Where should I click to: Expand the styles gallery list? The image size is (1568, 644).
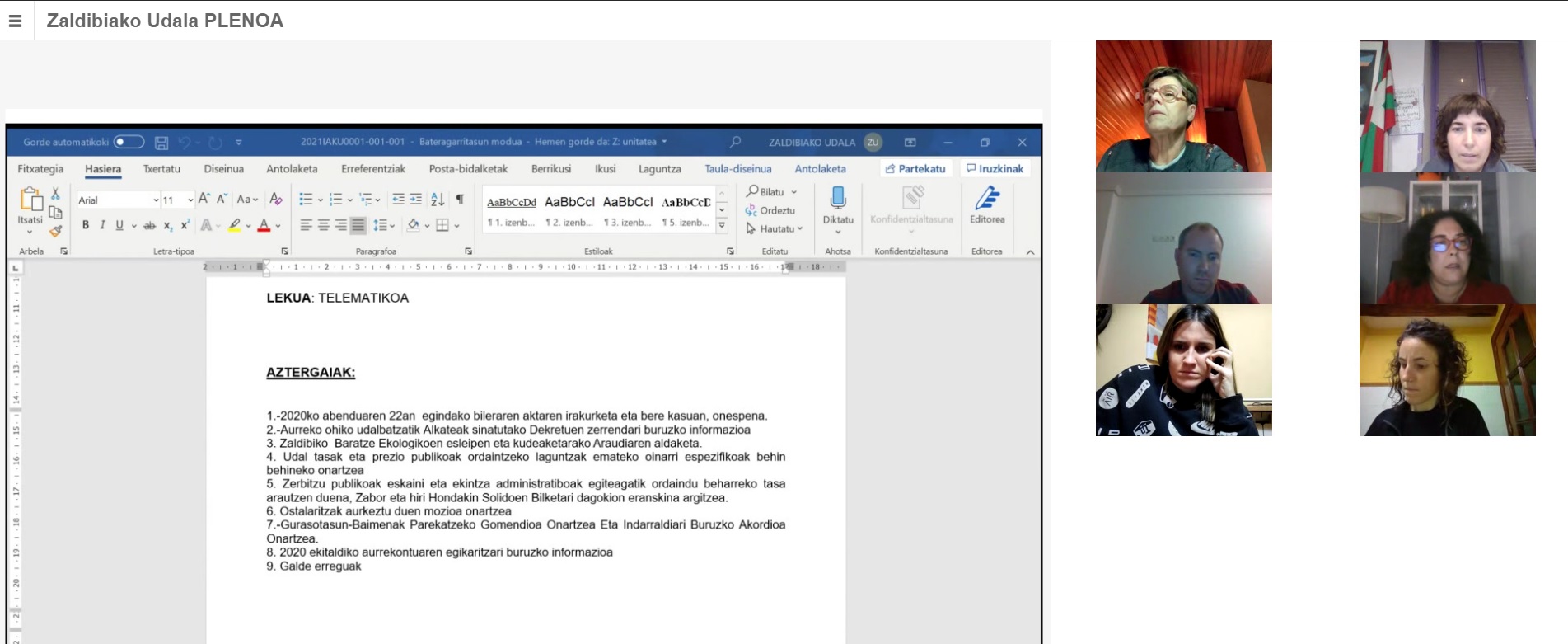[722, 225]
